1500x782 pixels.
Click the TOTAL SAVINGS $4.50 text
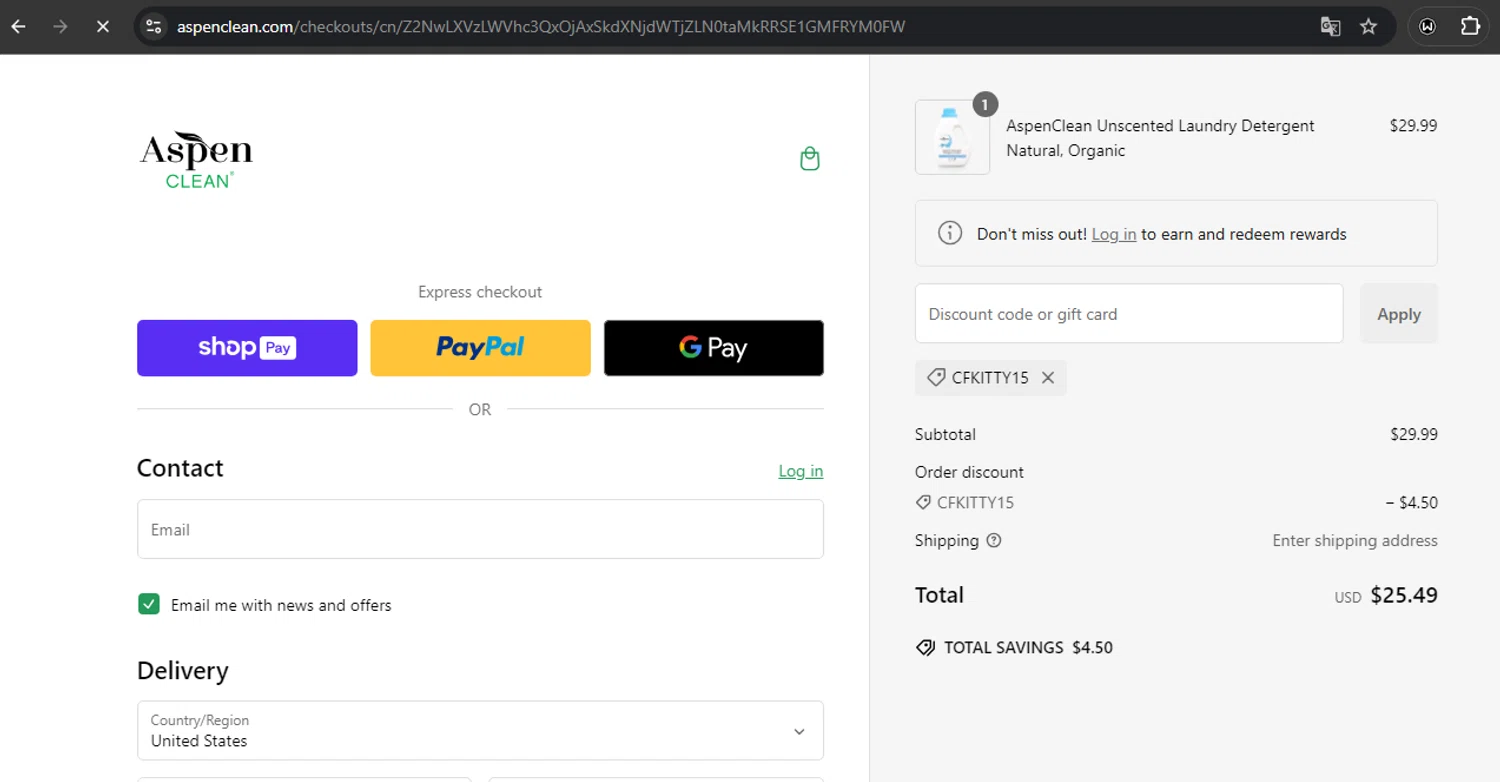click(x=1028, y=648)
